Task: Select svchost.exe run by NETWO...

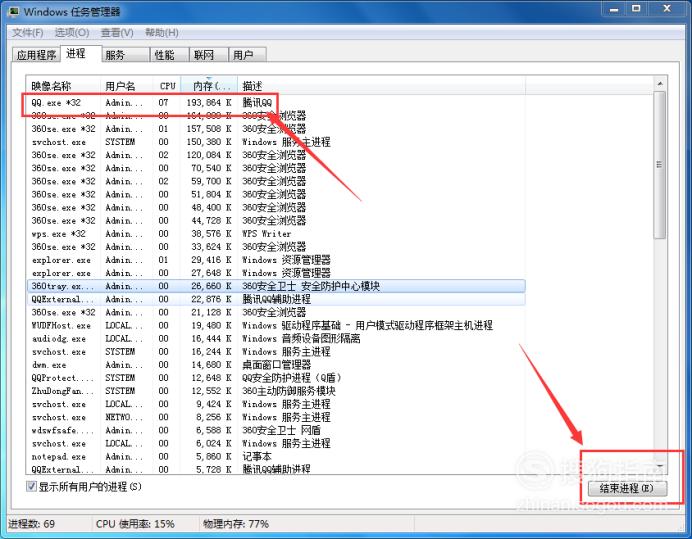Action: point(276,417)
